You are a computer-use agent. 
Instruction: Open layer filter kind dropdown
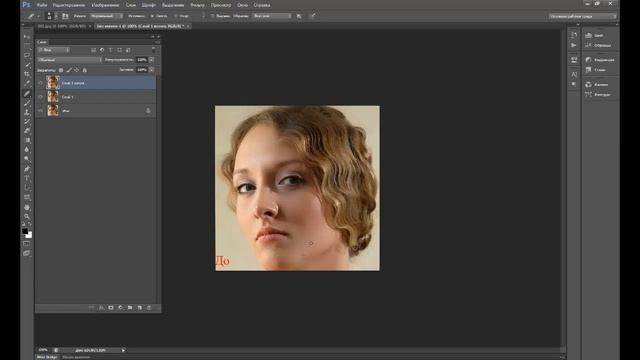point(53,50)
